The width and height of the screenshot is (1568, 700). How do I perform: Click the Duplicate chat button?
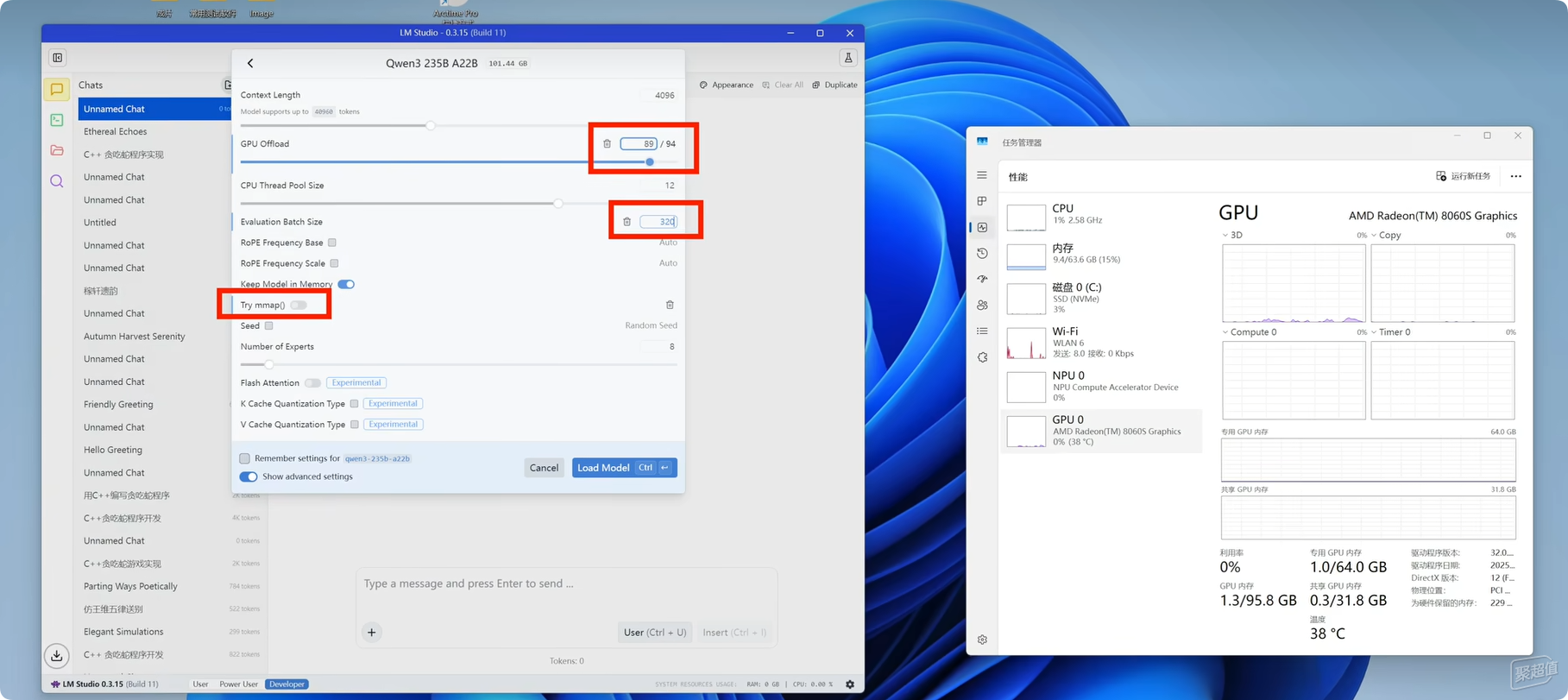[835, 85]
